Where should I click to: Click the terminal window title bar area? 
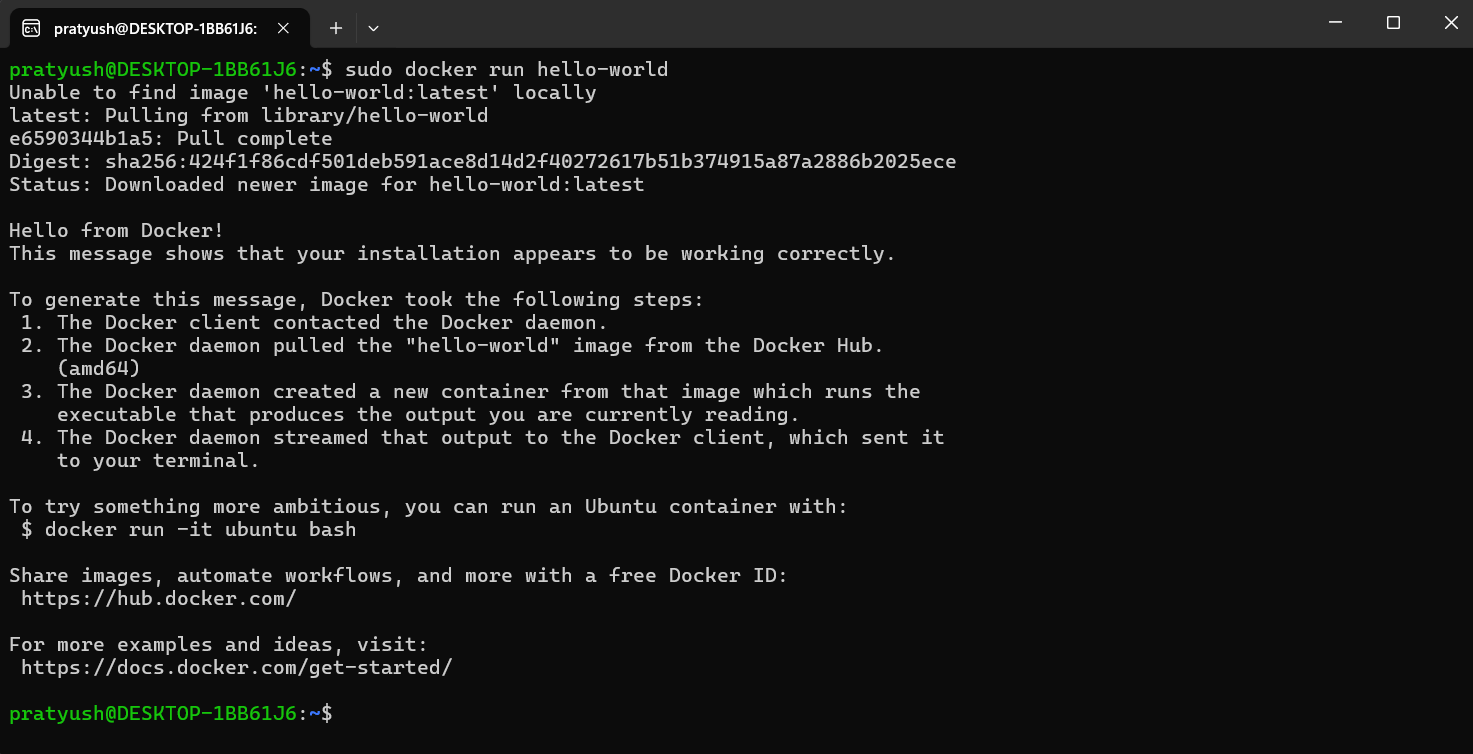[x=800, y=28]
